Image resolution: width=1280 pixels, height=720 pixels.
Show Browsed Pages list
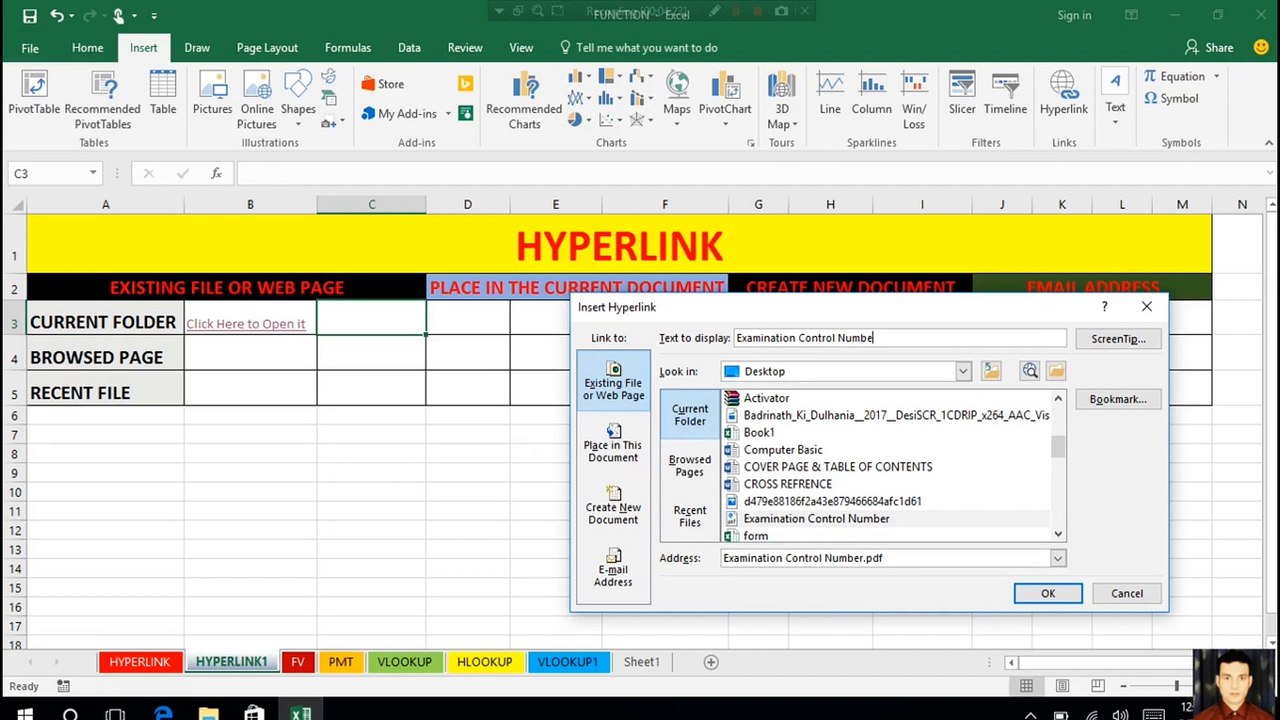point(689,465)
